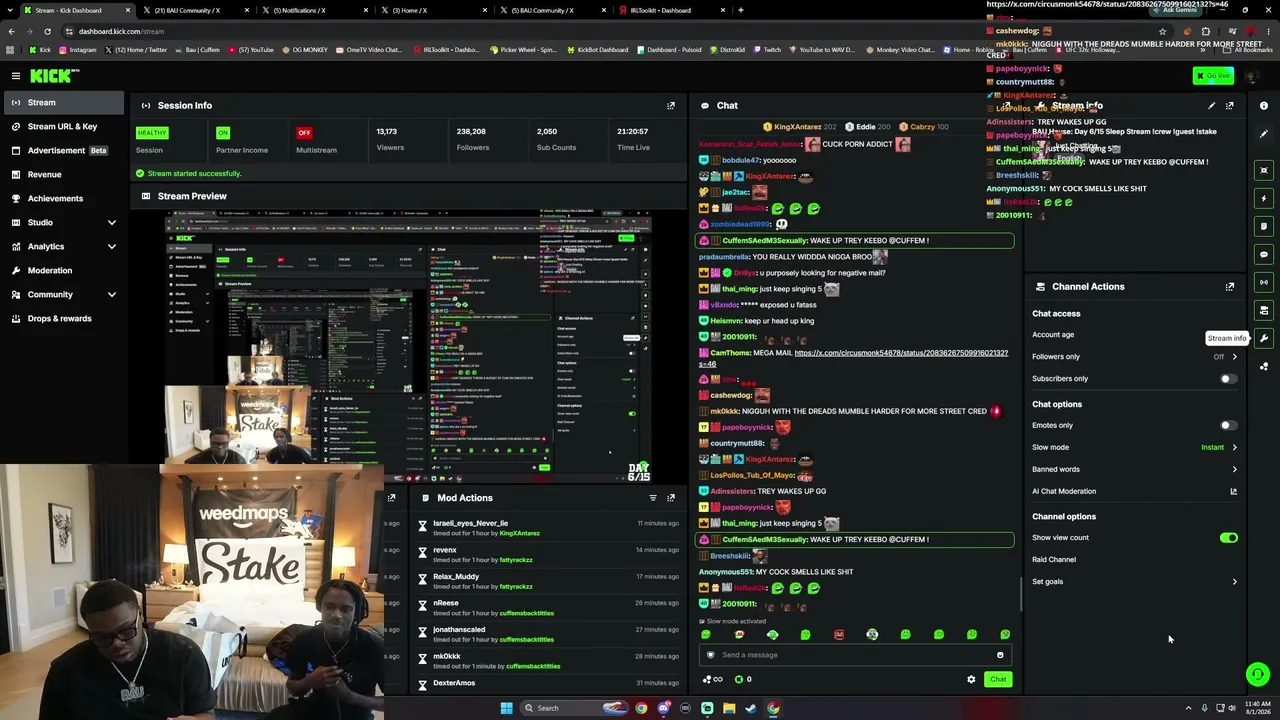1280x720 pixels.
Task: Pop out the Stream info panel
Action: (x=1230, y=105)
